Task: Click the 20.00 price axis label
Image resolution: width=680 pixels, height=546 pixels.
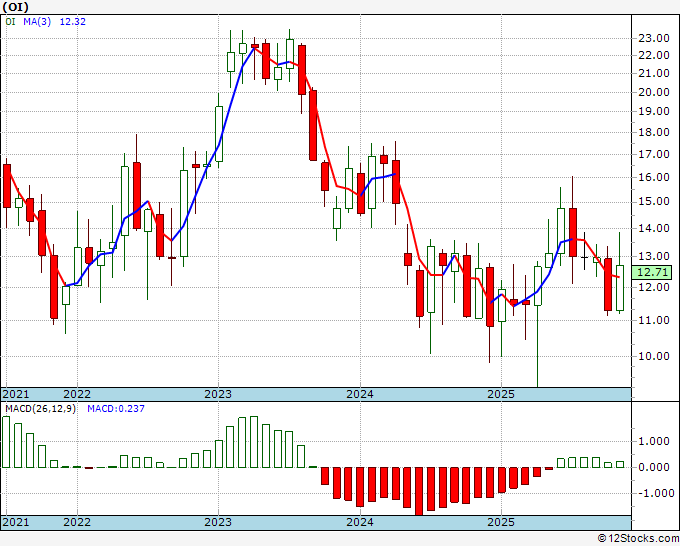Action: (654, 92)
